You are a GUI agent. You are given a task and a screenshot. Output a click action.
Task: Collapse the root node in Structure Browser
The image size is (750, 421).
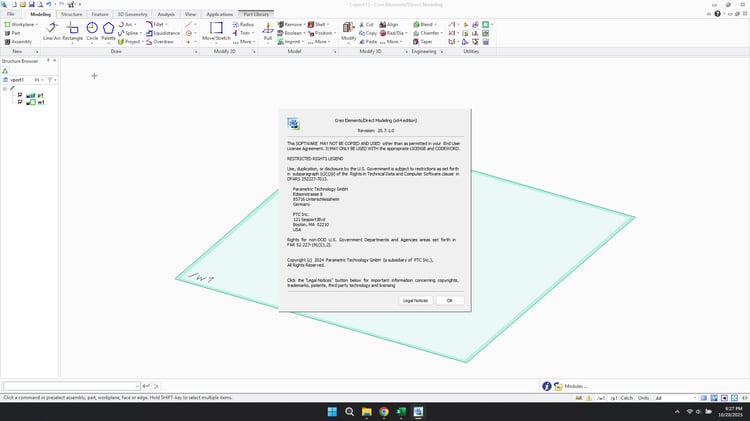pyautogui.click(x=5, y=89)
